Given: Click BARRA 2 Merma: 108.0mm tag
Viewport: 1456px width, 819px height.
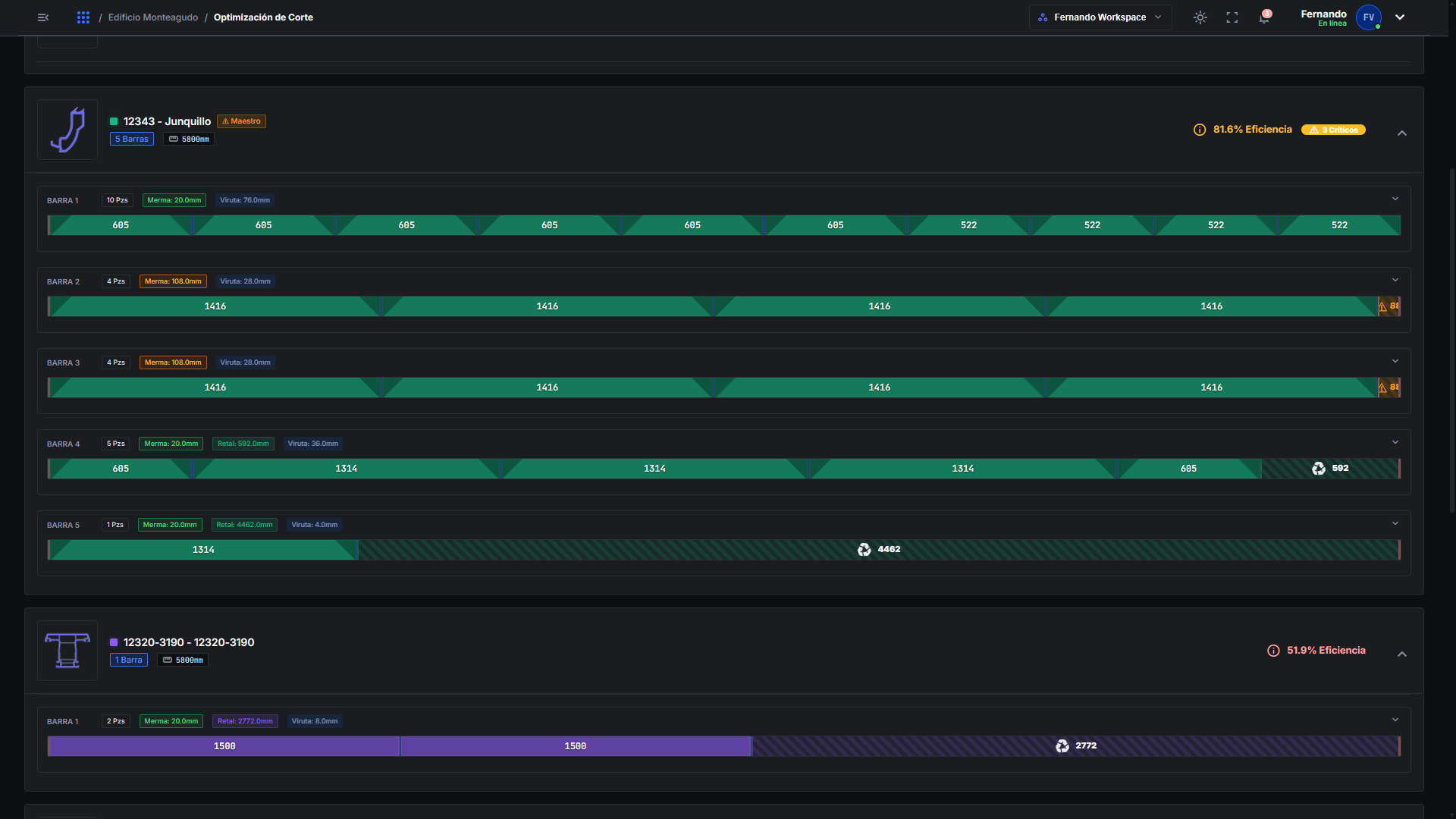Looking at the screenshot, I should [x=173, y=281].
